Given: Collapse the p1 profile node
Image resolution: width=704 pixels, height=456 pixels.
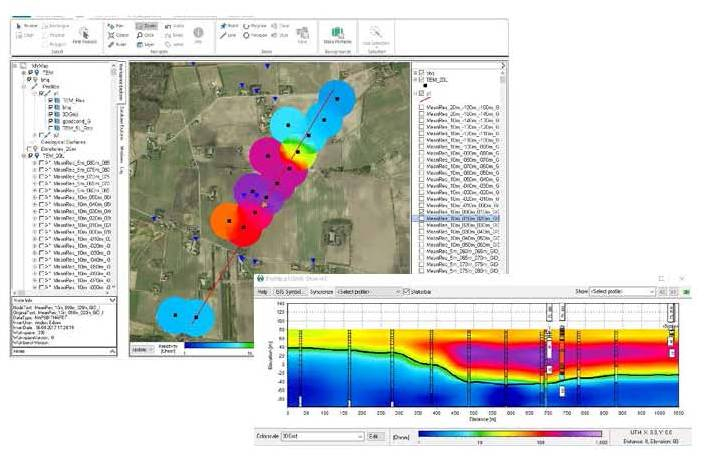Looking at the screenshot, I should (x=35, y=94).
